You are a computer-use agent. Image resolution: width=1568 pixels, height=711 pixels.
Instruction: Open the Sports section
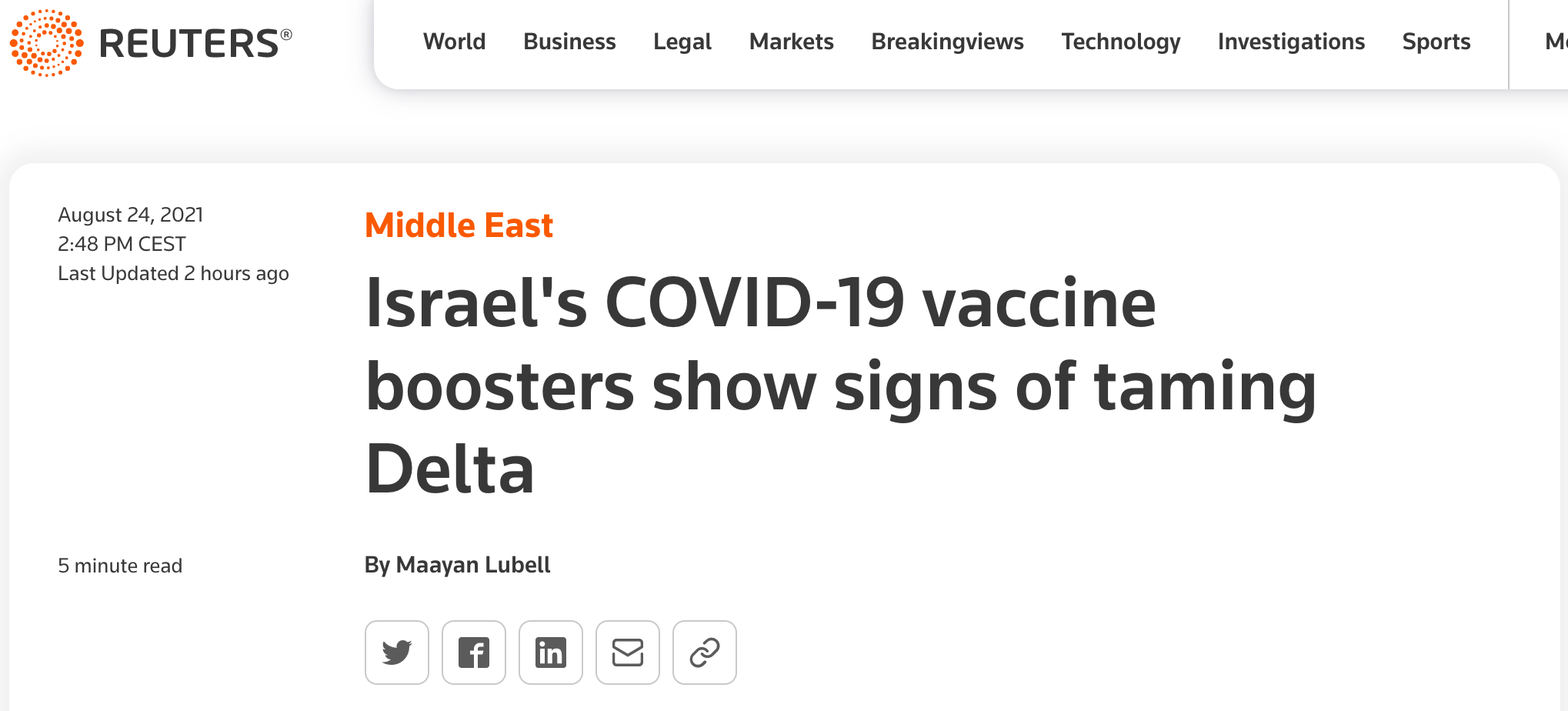(1436, 42)
